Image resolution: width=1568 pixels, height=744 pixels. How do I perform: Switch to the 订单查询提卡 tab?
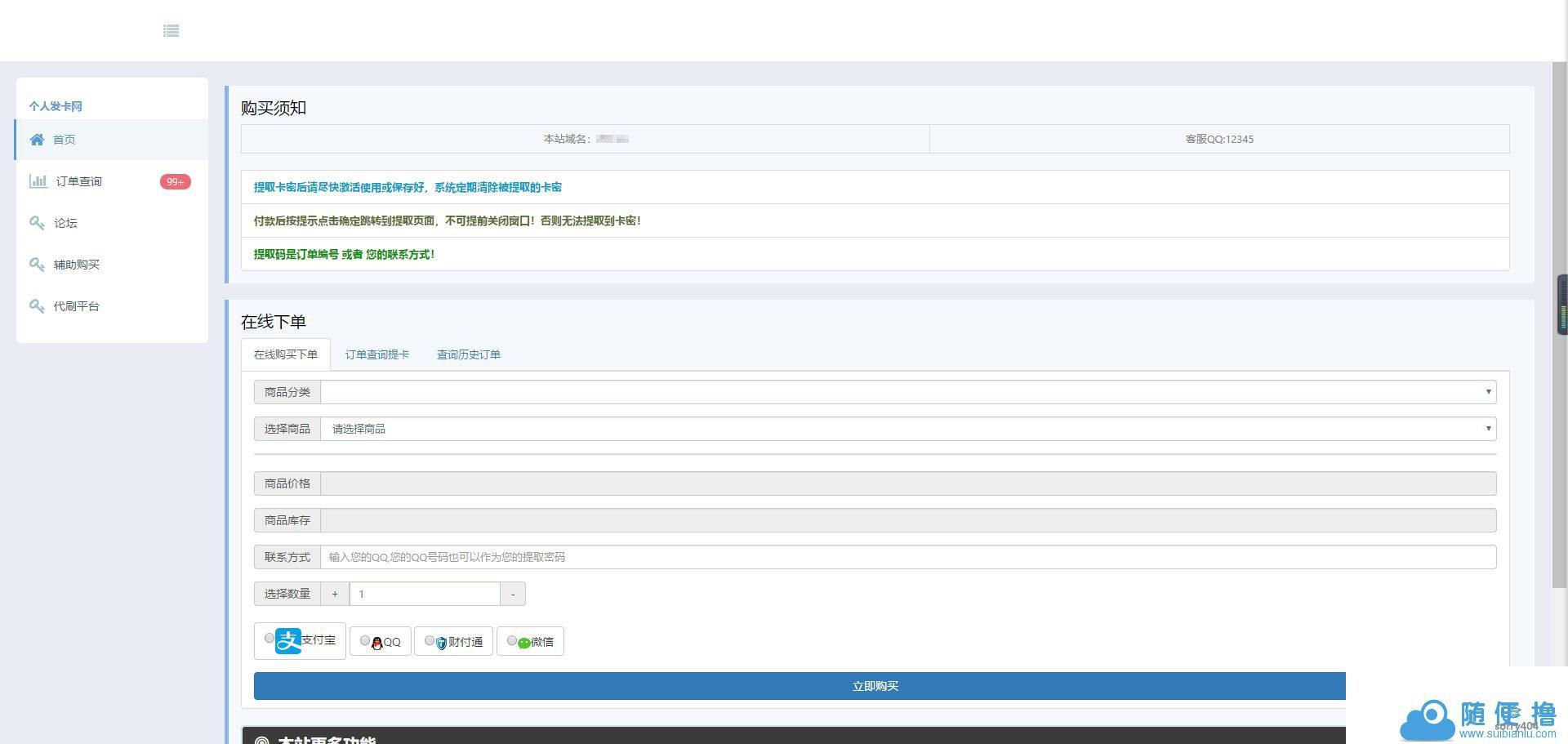tap(376, 354)
